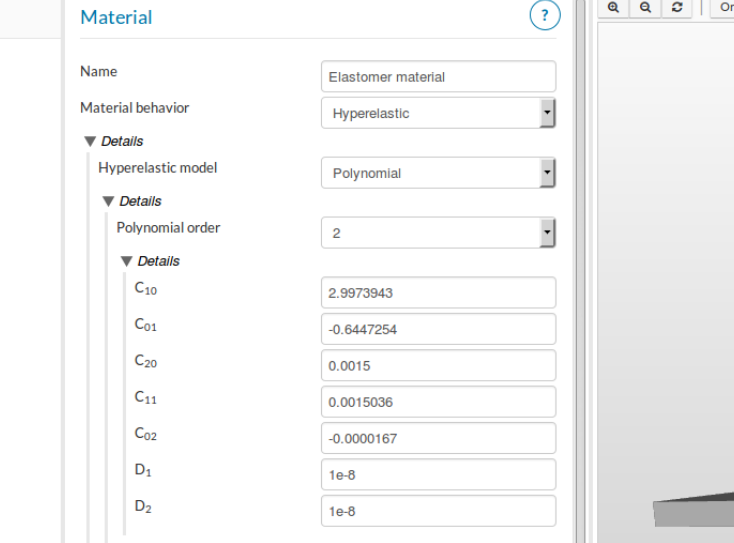Image resolution: width=734 pixels, height=543 pixels.
Task: Collapse Details under Polynomial order
Action: [x=127, y=261]
